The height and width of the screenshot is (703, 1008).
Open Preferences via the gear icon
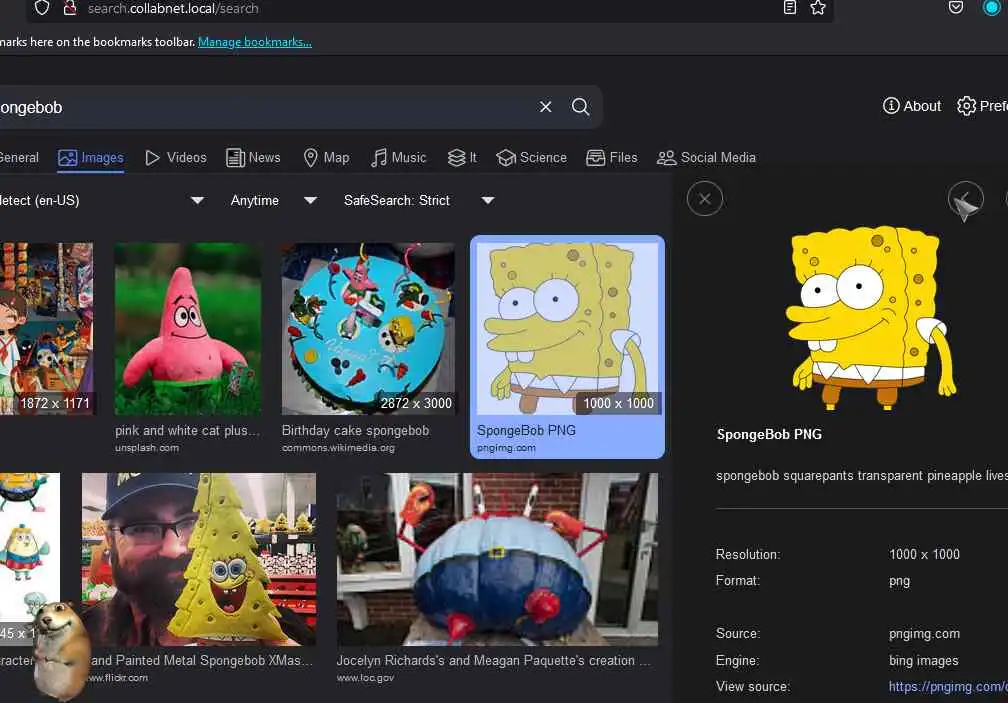point(982,106)
